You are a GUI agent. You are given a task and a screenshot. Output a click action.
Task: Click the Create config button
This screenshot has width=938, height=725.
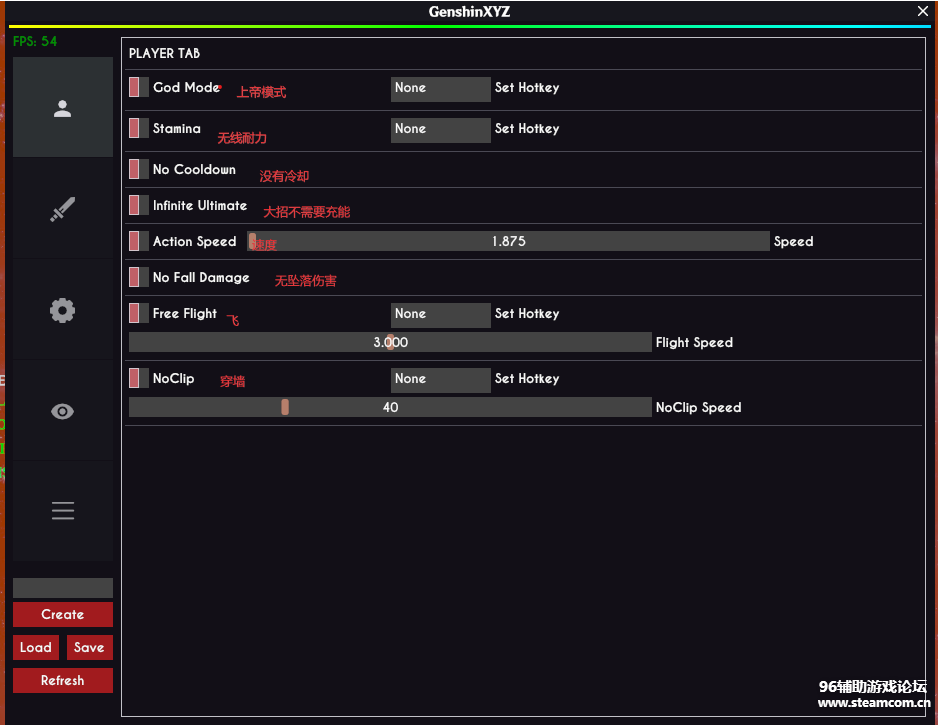63,614
